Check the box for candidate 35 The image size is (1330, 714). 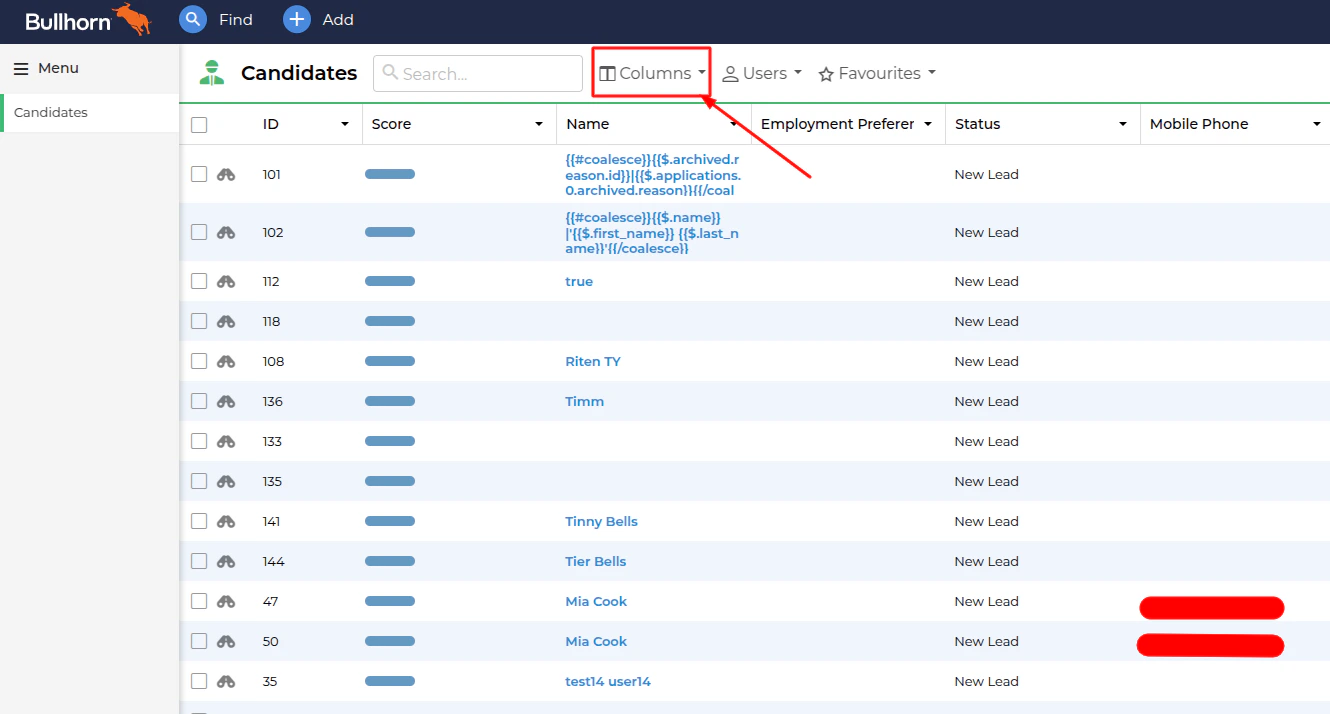click(199, 681)
